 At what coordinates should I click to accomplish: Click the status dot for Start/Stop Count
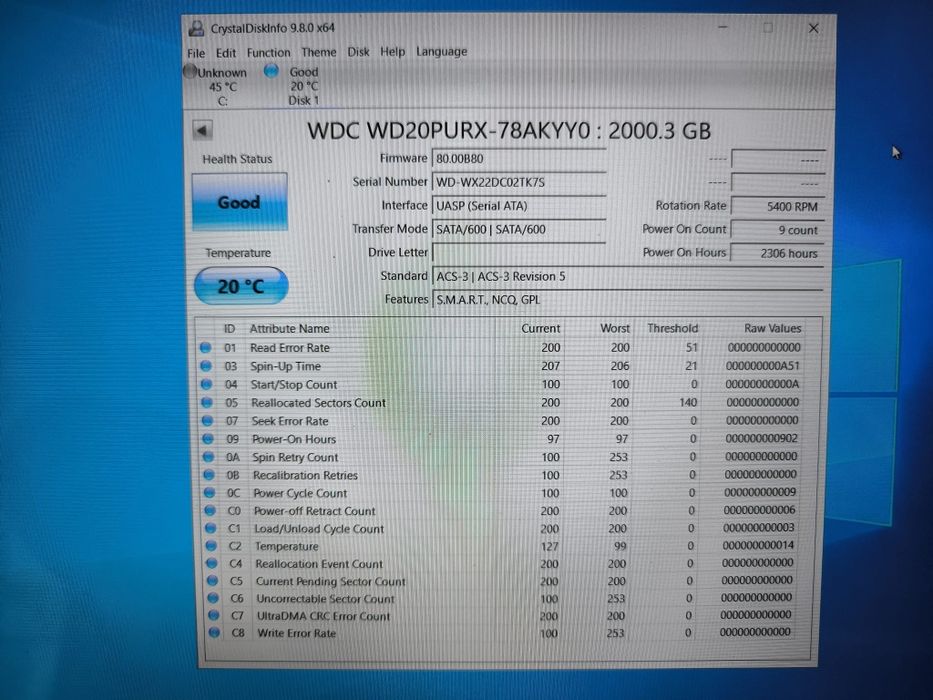206,385
